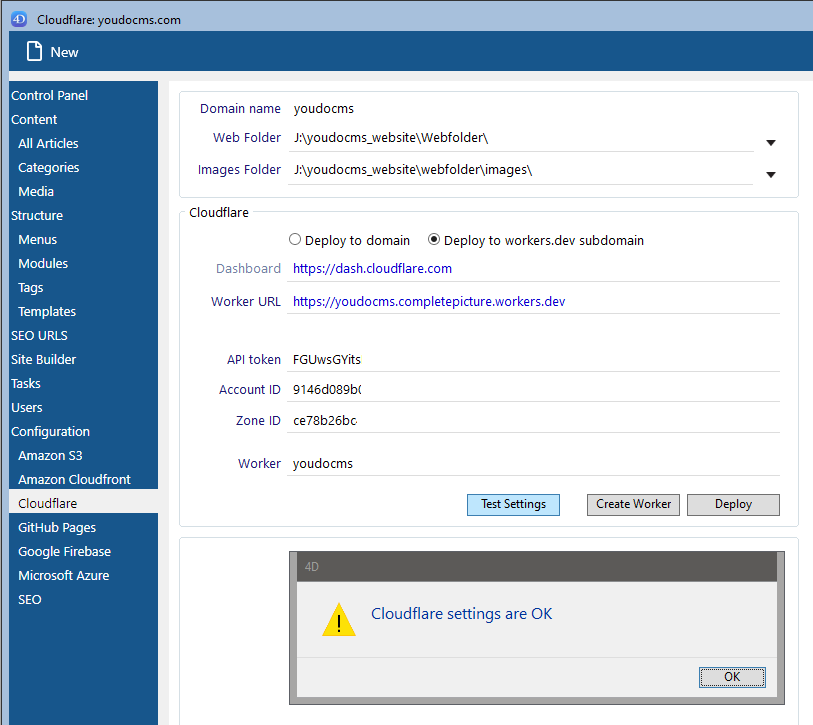Click the Web Folder path field
813x725 pixels.
pyautogui.click(x=521, y=138)
